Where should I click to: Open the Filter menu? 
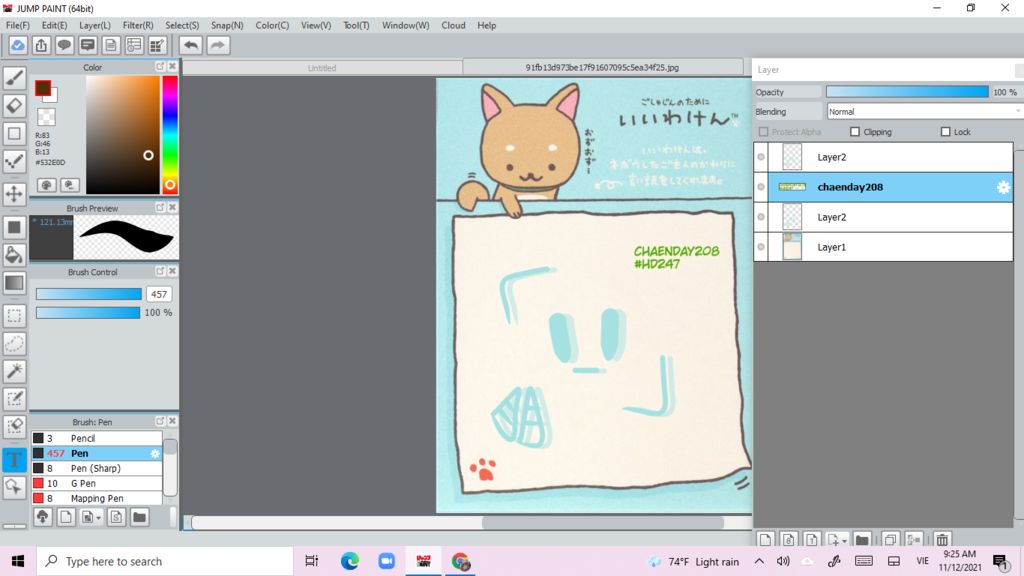(138, 25)
